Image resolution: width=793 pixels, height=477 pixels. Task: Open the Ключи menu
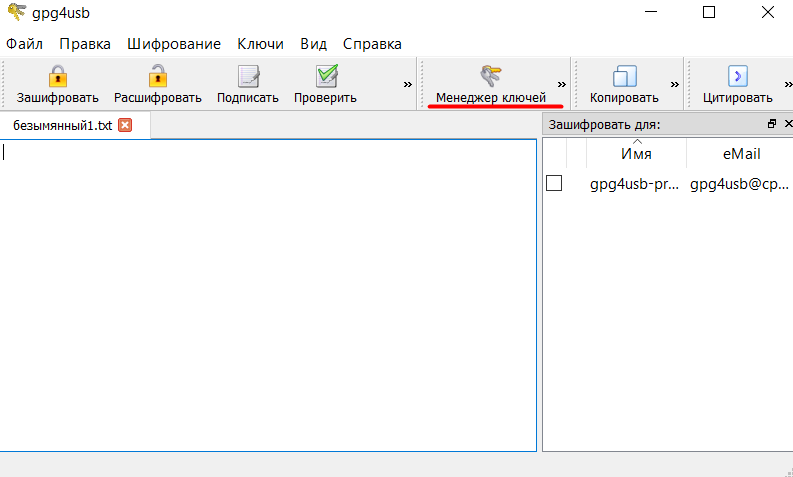click(260, 44)
